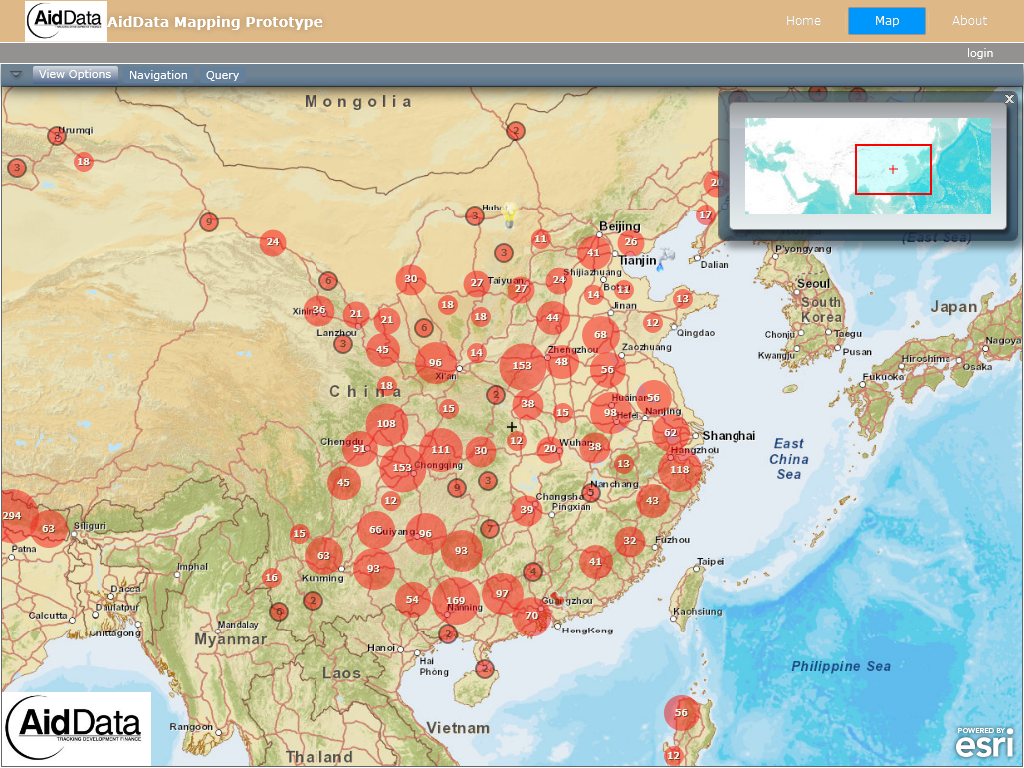Screen dimensions: 1024x768
Task: Select the 17 cluster near Dalian
Action: point(705,214)
